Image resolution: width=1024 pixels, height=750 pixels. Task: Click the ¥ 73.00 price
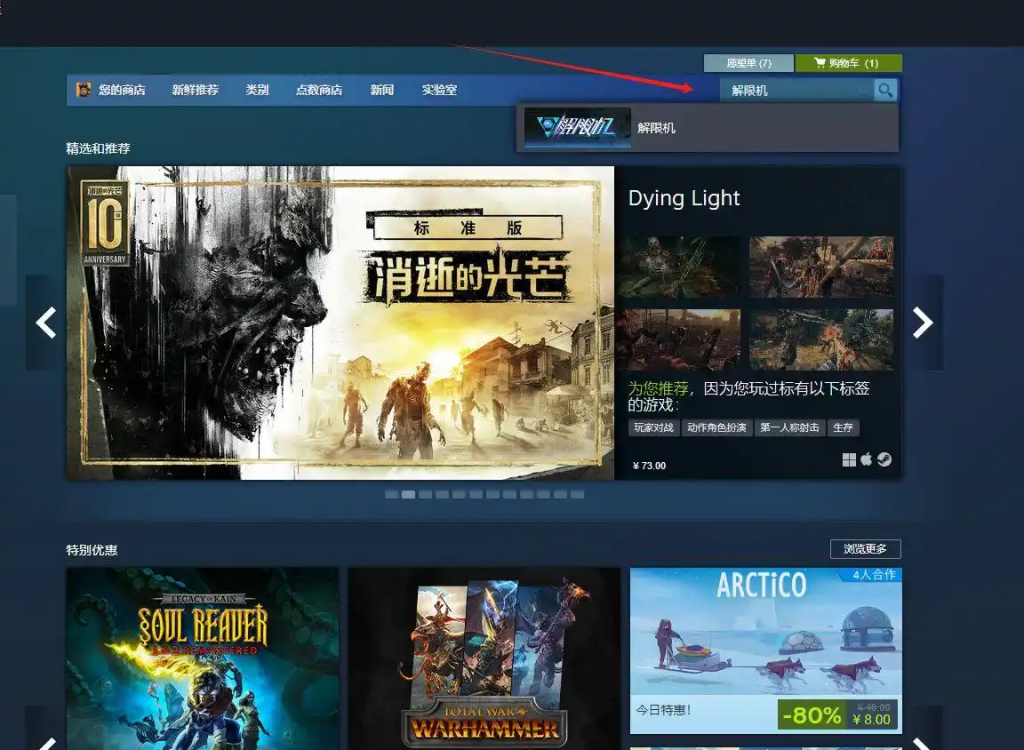point(649,466)
